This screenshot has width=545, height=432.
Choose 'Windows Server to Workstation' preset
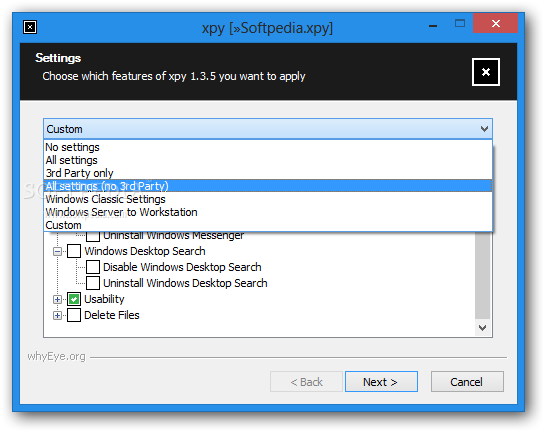[x=268, y=212]
